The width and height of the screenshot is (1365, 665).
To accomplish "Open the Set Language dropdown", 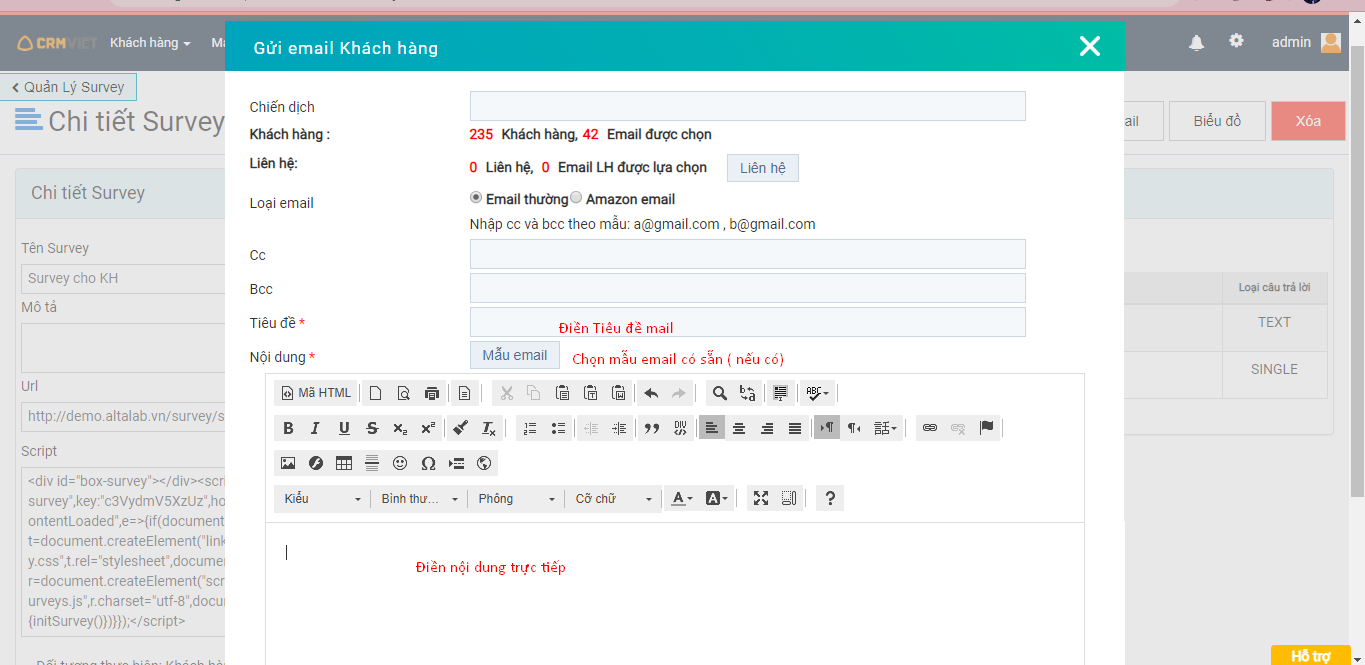I will tap(886, 428).
